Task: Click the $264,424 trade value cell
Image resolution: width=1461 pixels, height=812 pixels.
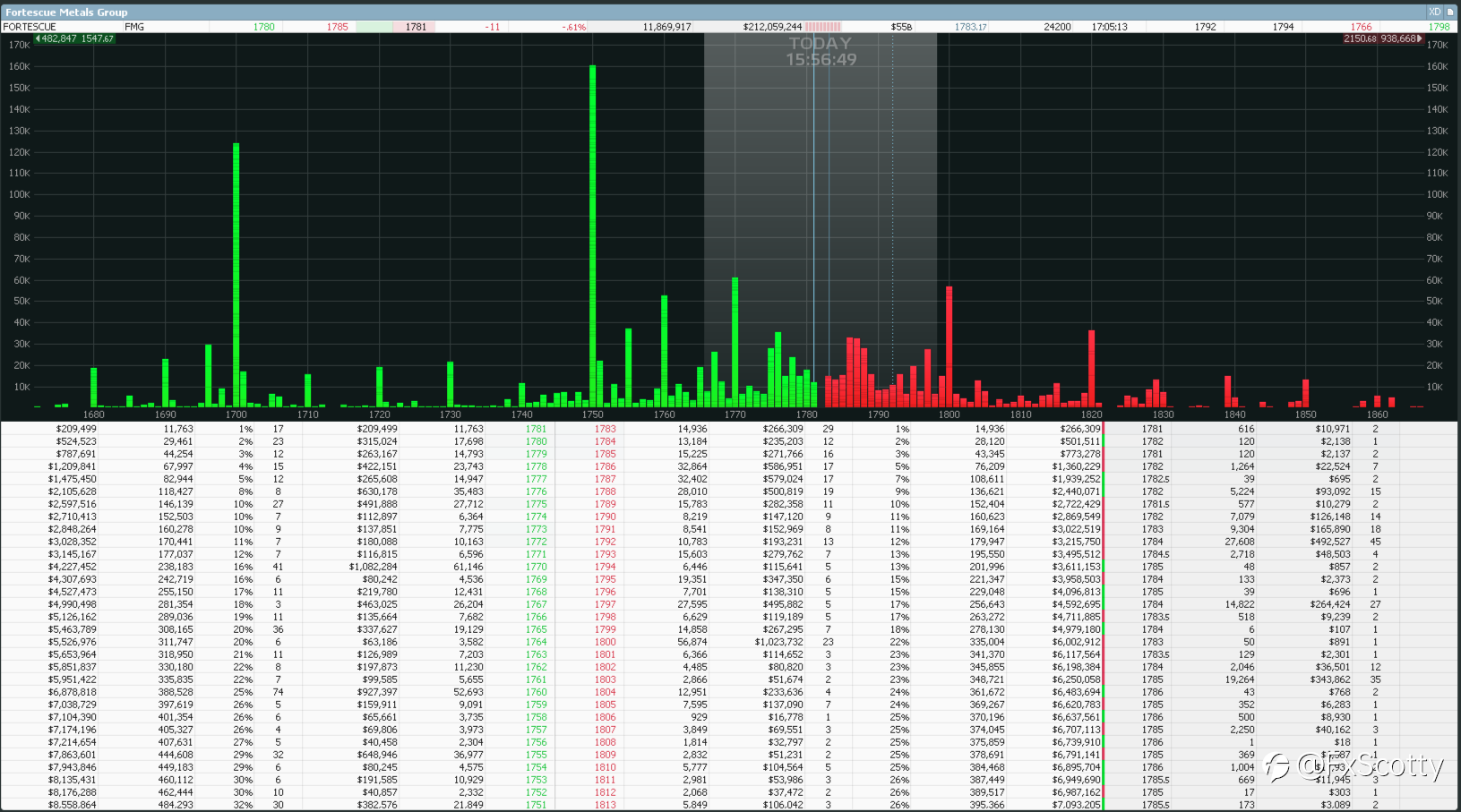Action: point(1330,604)
